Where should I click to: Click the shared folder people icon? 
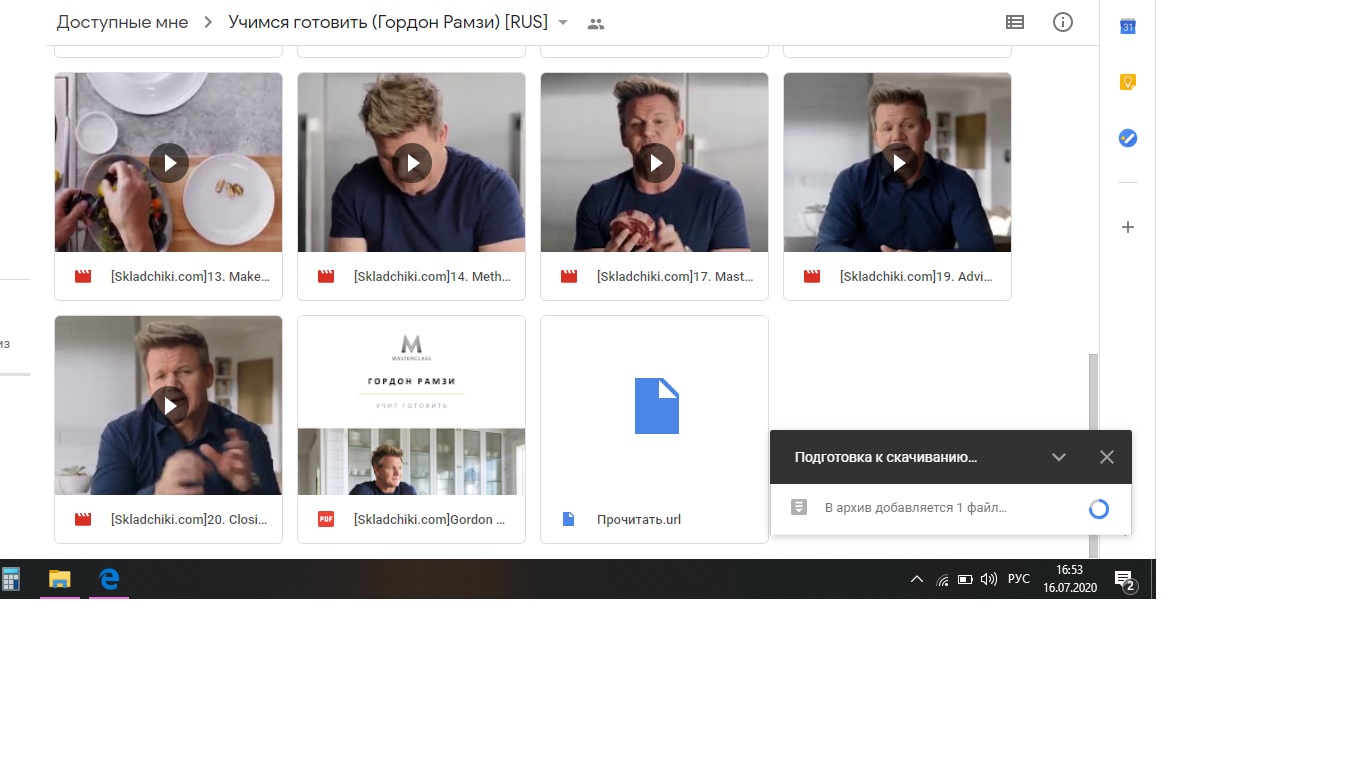[x=596, y=23]
